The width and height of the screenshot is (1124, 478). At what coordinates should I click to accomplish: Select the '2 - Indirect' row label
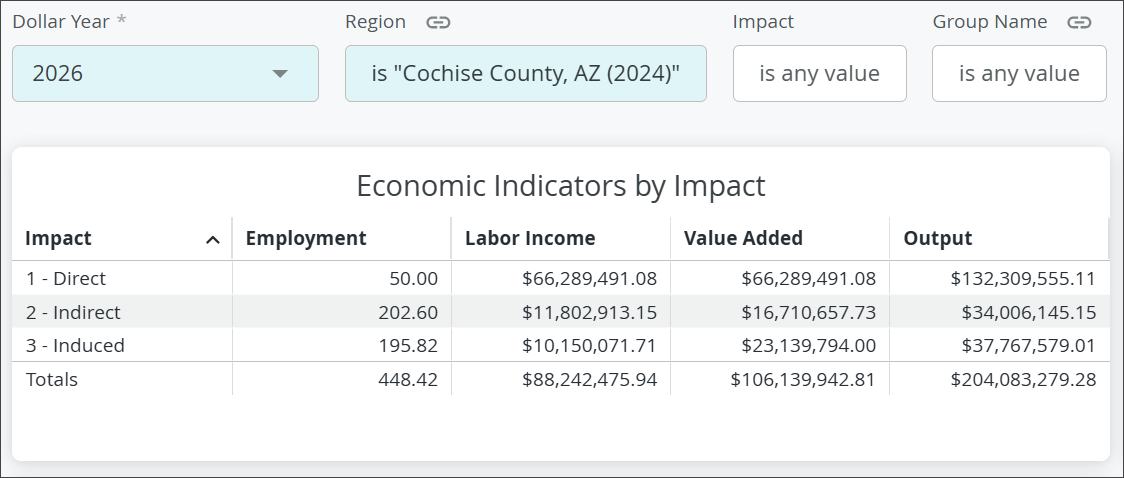coord(73,312)
